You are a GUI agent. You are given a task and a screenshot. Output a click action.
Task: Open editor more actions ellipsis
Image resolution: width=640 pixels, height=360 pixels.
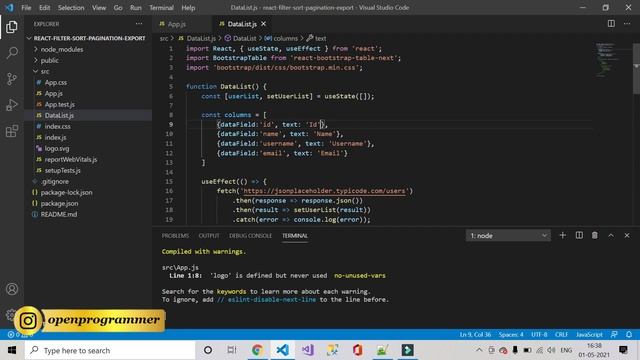[627, 24]
